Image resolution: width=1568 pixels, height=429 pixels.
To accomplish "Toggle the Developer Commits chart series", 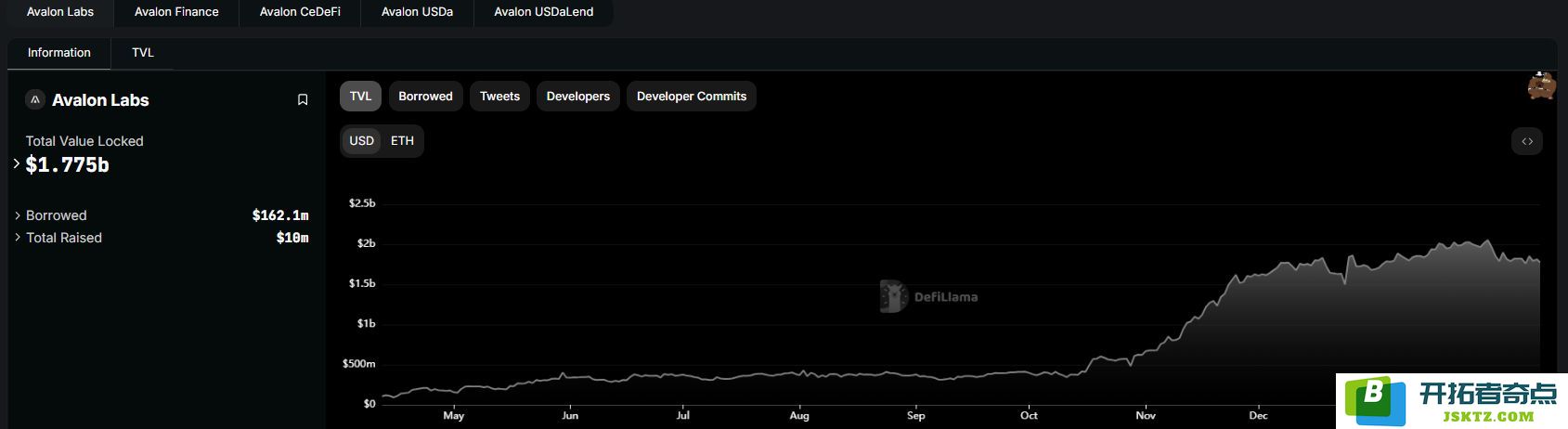I will click(x=692, y=97).
